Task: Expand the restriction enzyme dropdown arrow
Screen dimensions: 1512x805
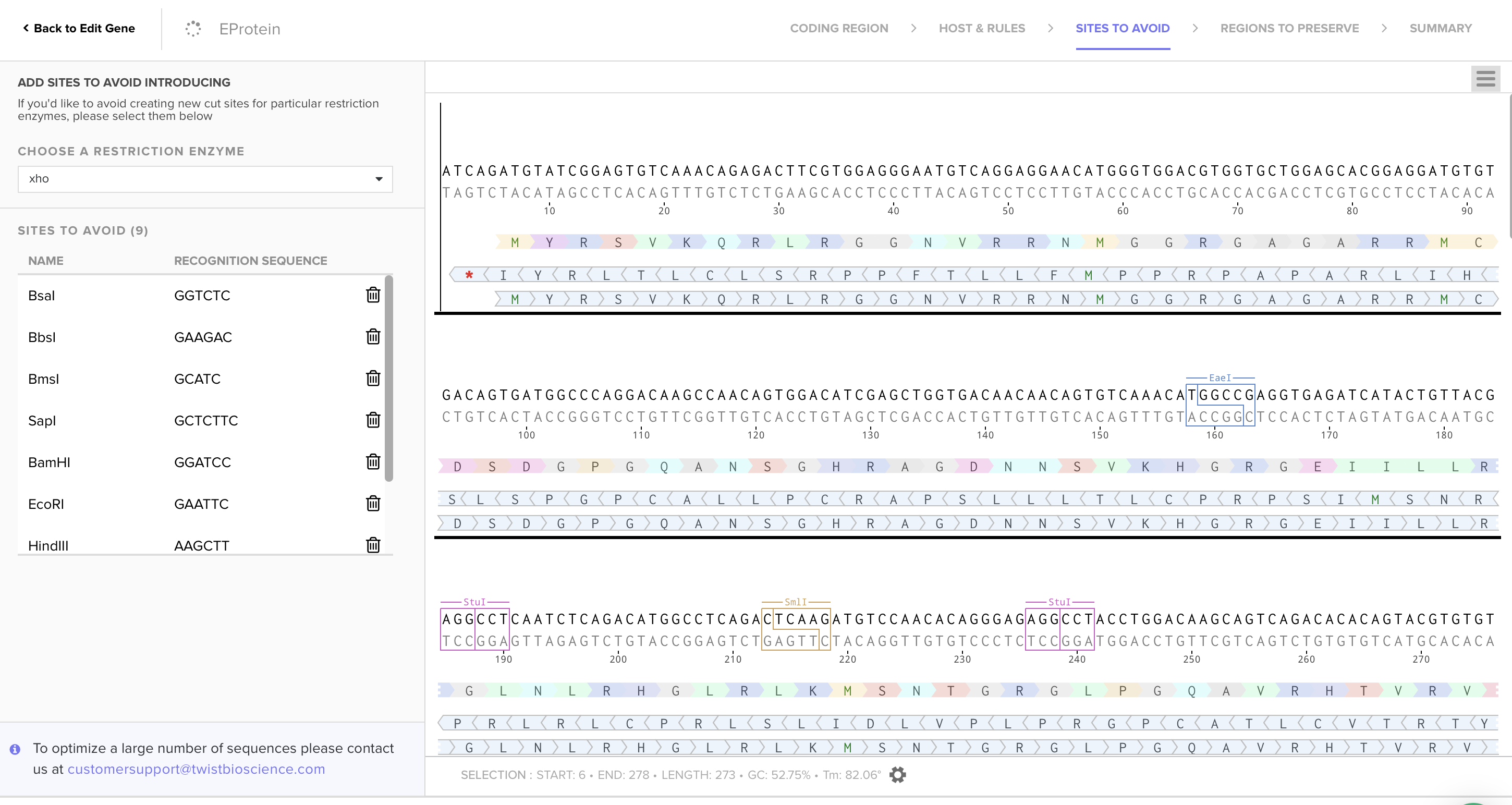Action: [379, 179]
